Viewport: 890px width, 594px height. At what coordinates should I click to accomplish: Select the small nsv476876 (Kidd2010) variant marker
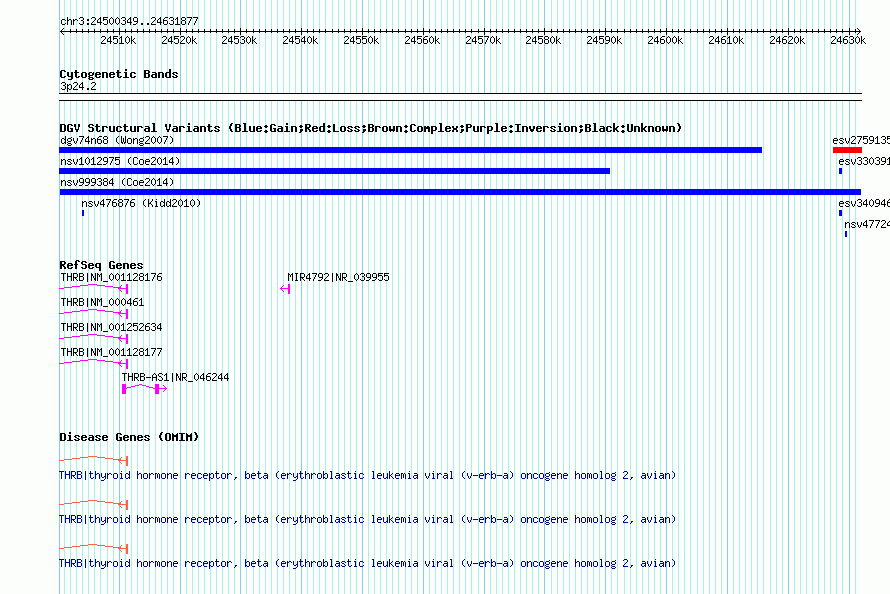[83, 213]
